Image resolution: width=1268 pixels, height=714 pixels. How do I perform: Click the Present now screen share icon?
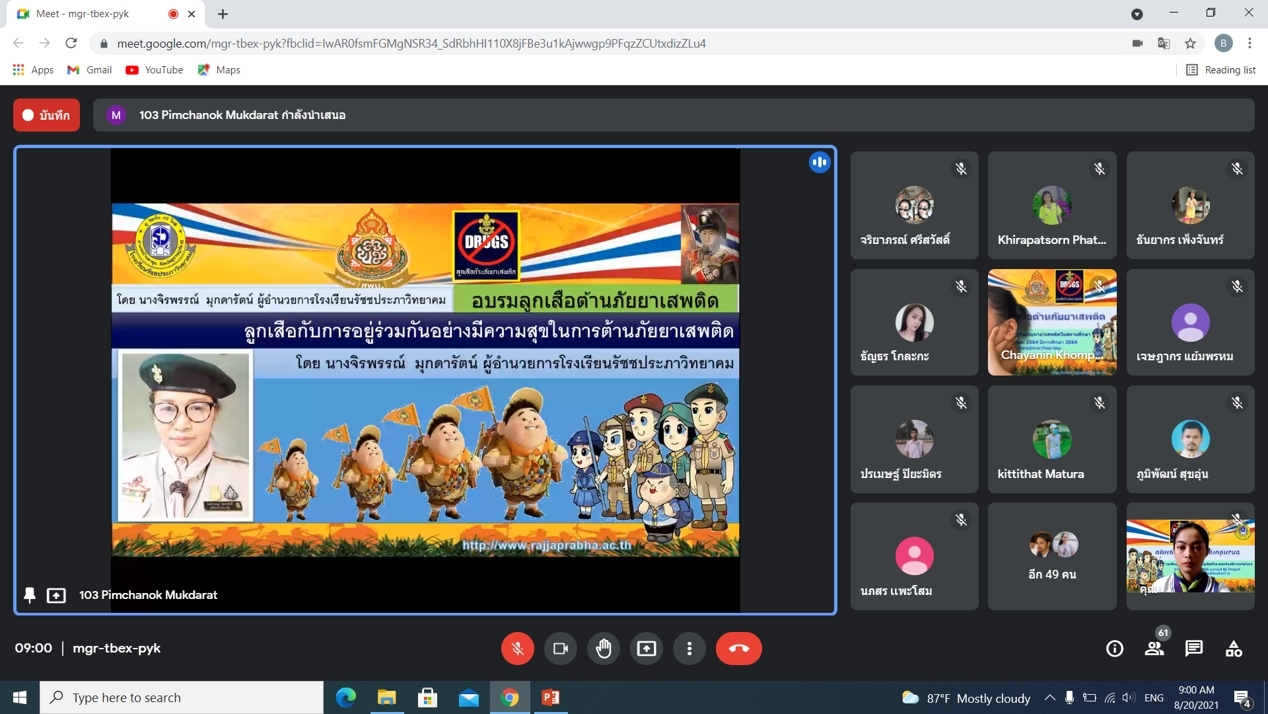(647, 648)
